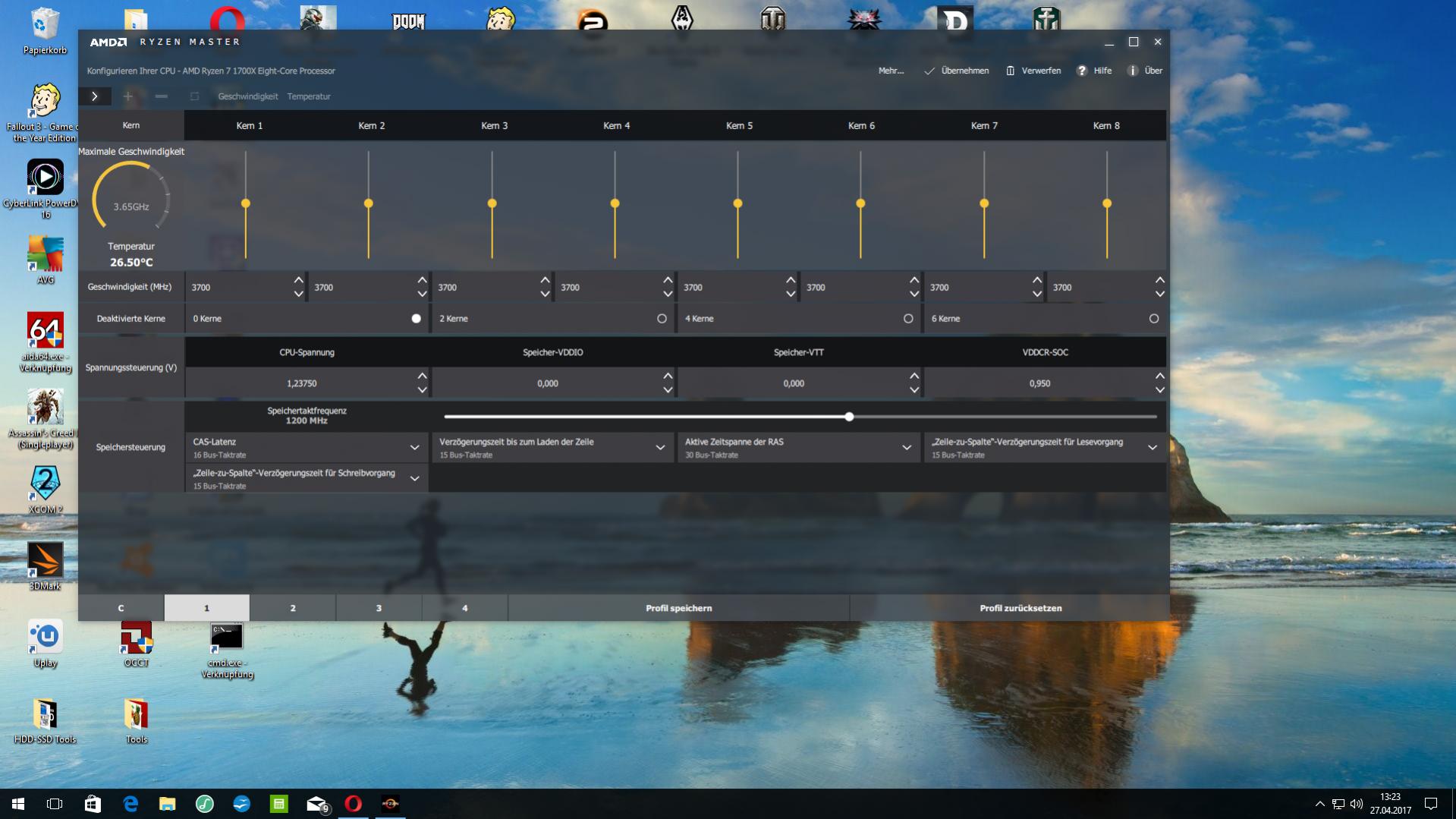Open Hilfe in Ryzen Master

[1095, 71]
